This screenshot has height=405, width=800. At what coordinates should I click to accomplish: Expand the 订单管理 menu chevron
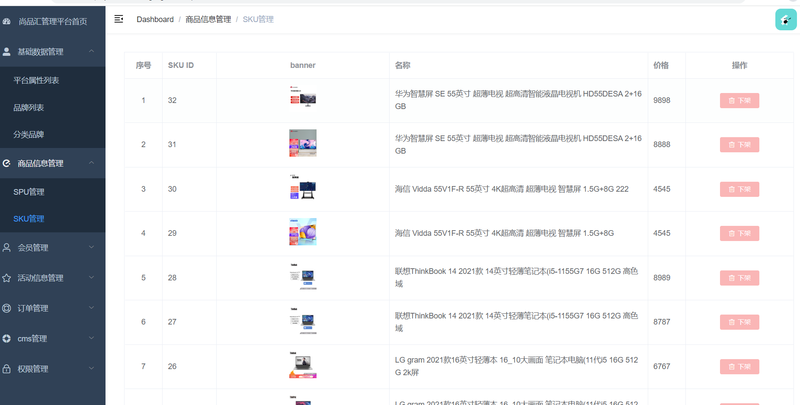91,308
